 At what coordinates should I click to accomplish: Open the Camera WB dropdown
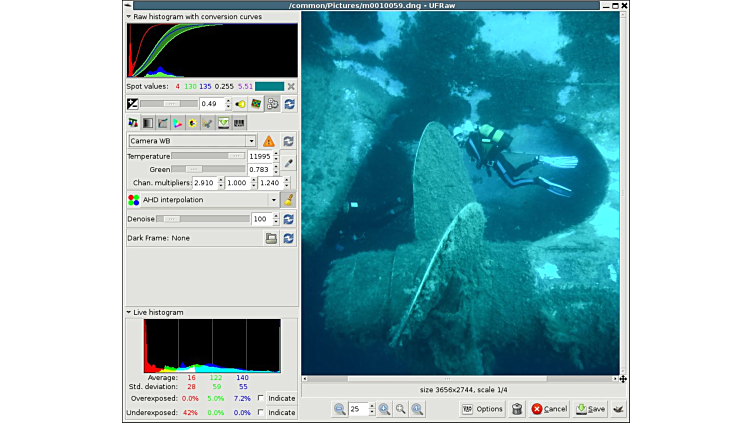click(192, 142)
